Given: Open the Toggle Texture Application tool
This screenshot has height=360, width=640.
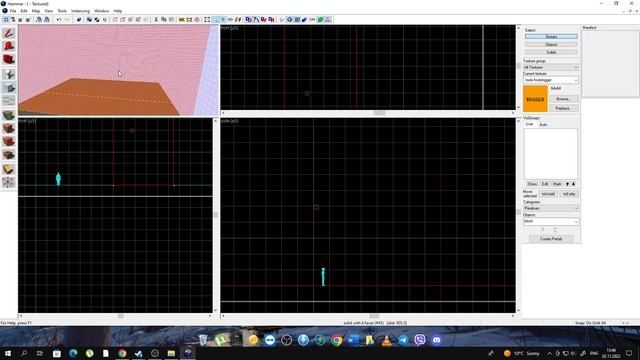Looking at the screenshot, I should 9,100.
